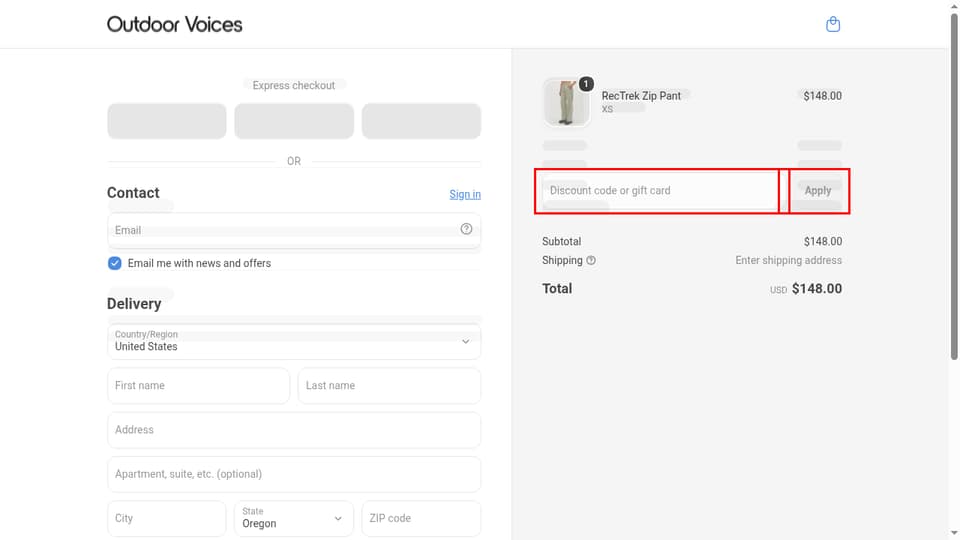Screen dimensions: 960x540
Task: Click the Outdoor Voices logo
Action: click(174, 24)
